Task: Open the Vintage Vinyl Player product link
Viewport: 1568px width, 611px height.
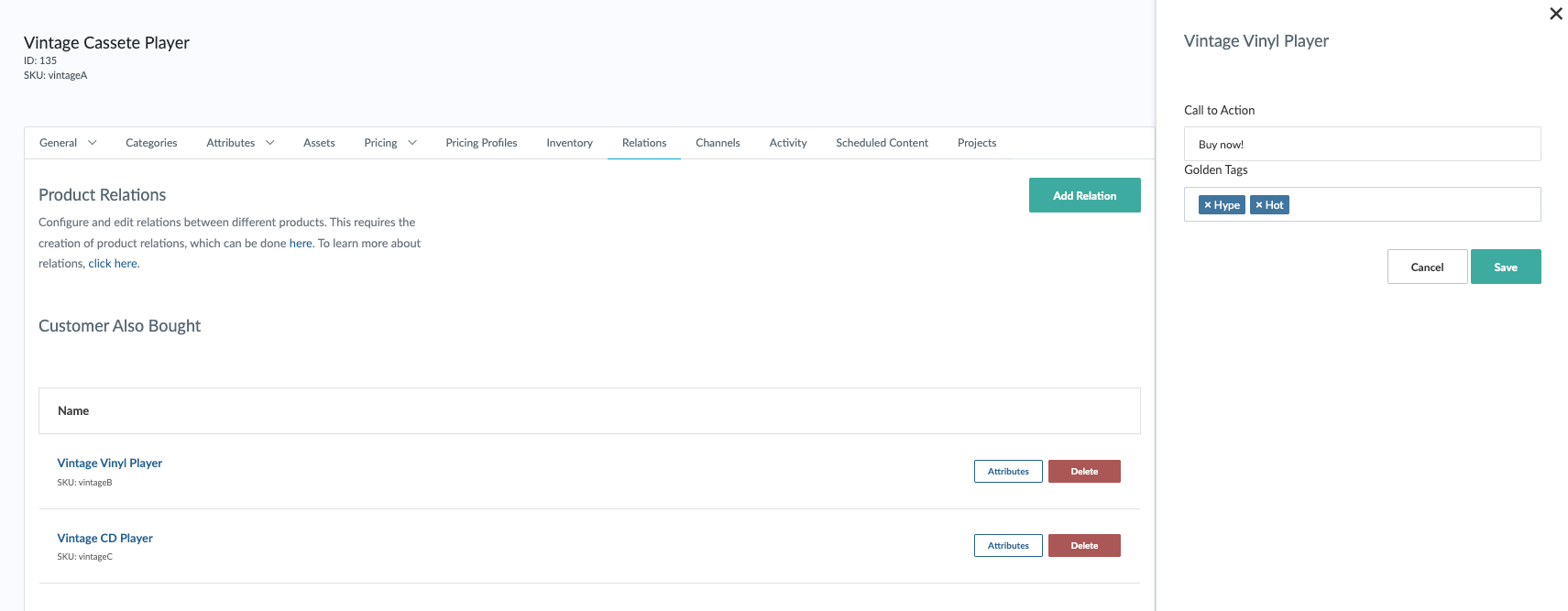Action: [x=109, y=463]
